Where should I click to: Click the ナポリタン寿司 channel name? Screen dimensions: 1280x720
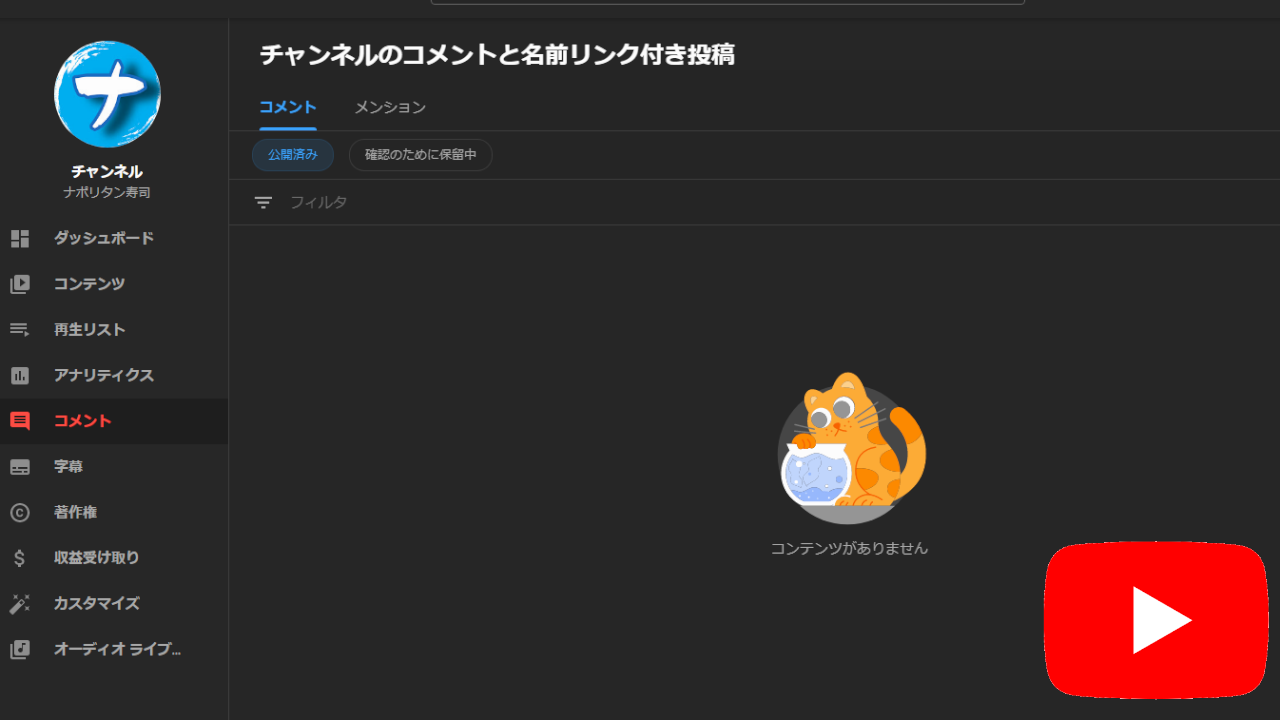click(107, 192)
